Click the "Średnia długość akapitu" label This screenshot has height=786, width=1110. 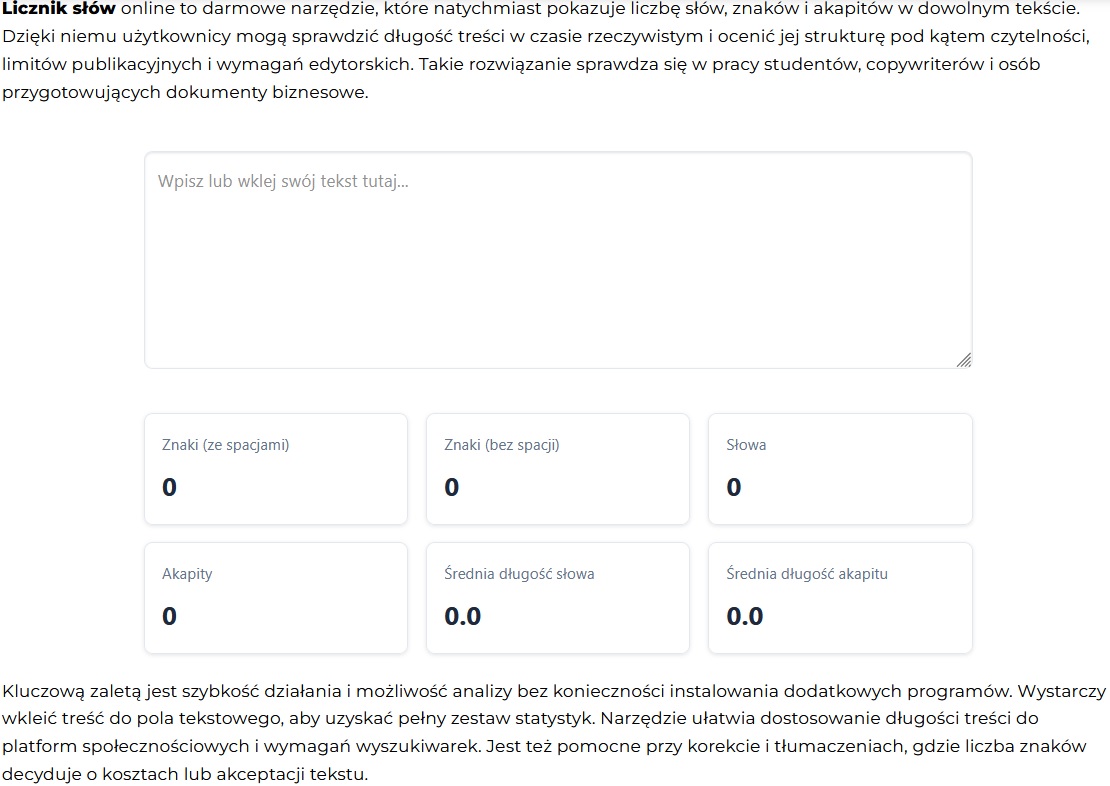(x=806, y=574)
